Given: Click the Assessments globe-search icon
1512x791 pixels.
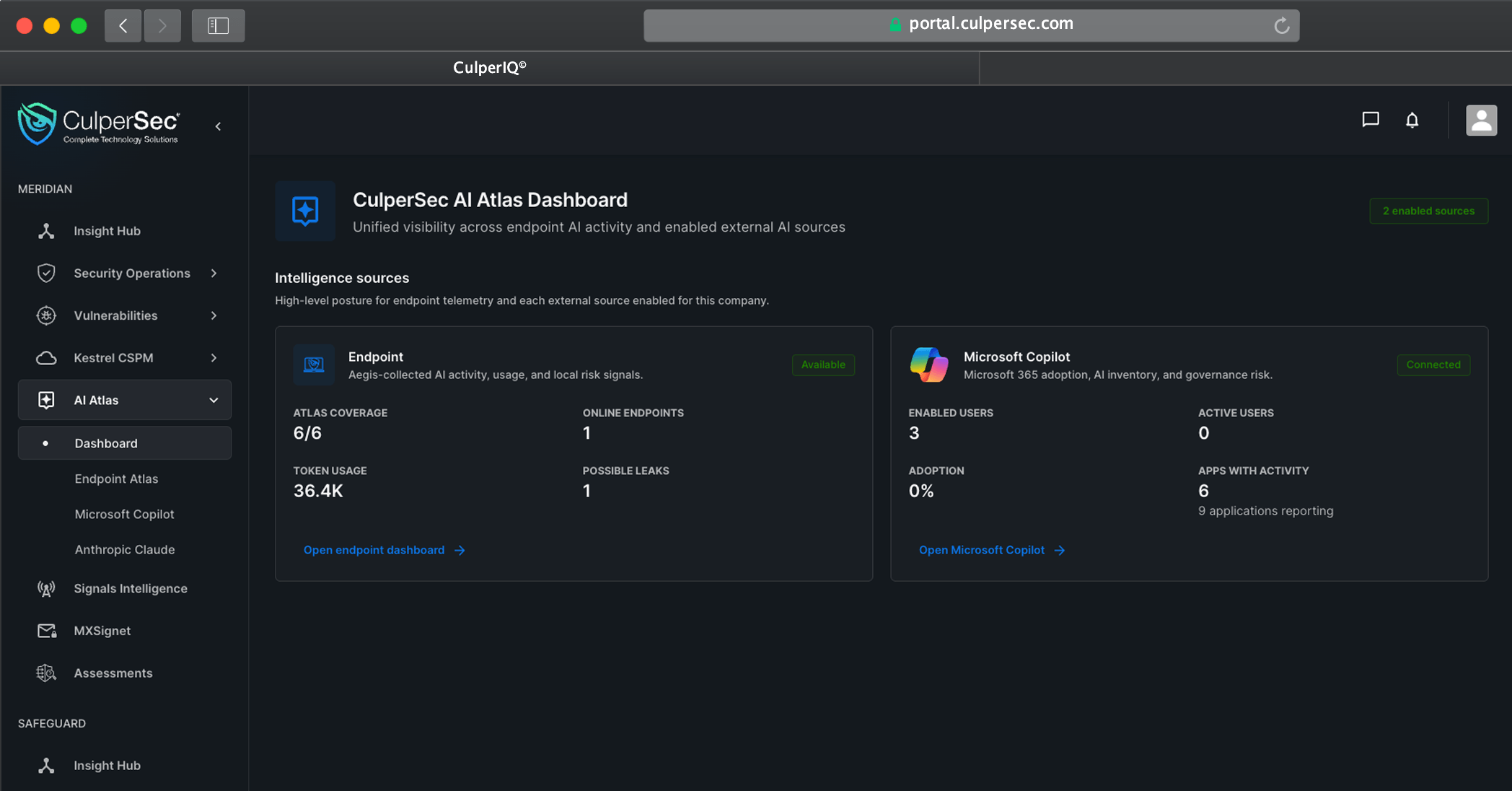Looking at the screenshot, I should tap(46, 673).
